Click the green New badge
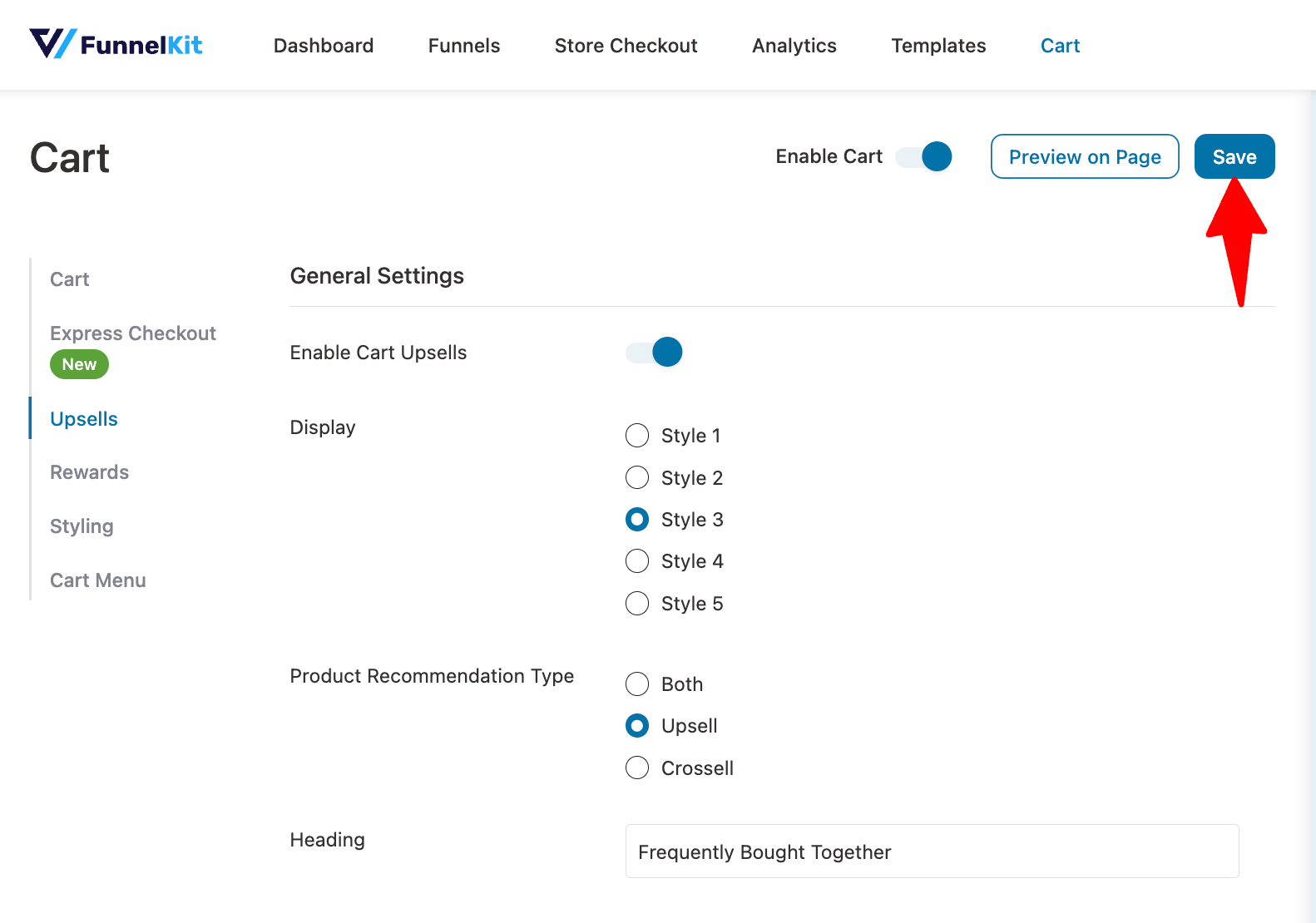 point(79,364)
